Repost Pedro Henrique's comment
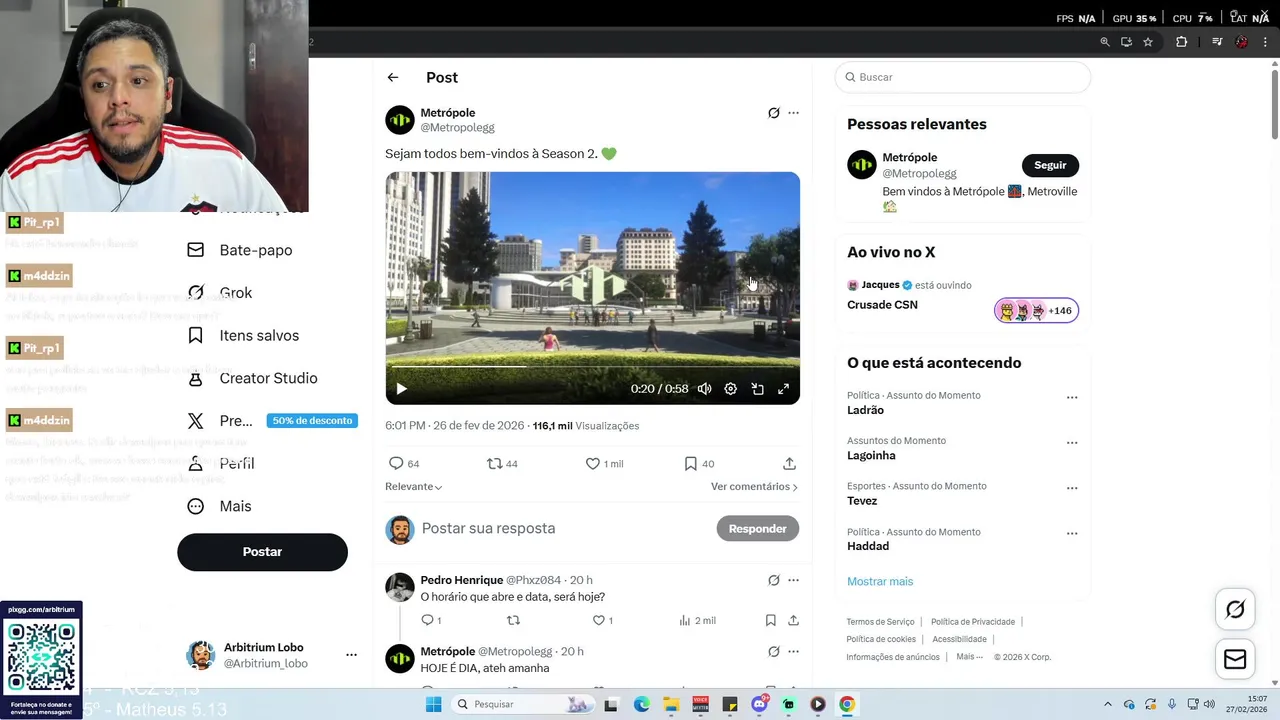Screen dimensions: 1280x720 (x=514, y=621)
